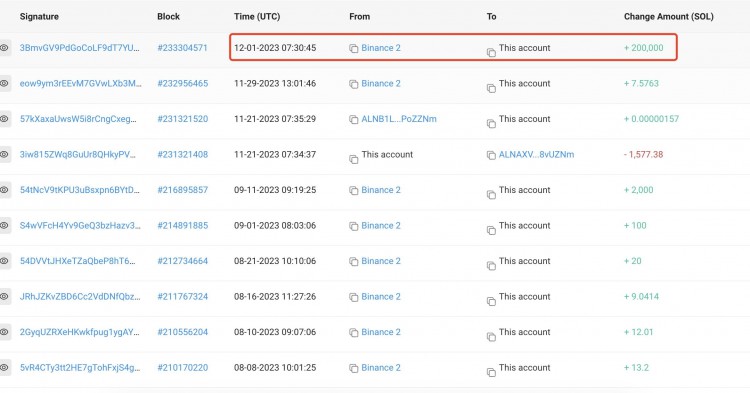Open eye preview for signature 3BmvGV9PdGoCoLF9dT7YU
Screen dimensions: 750x393
[x=4, y=48]
